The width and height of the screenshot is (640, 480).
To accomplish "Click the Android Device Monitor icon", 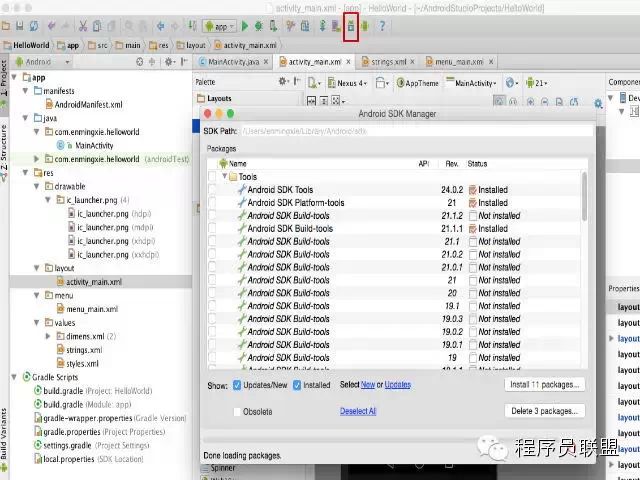I will pos(364,27).
